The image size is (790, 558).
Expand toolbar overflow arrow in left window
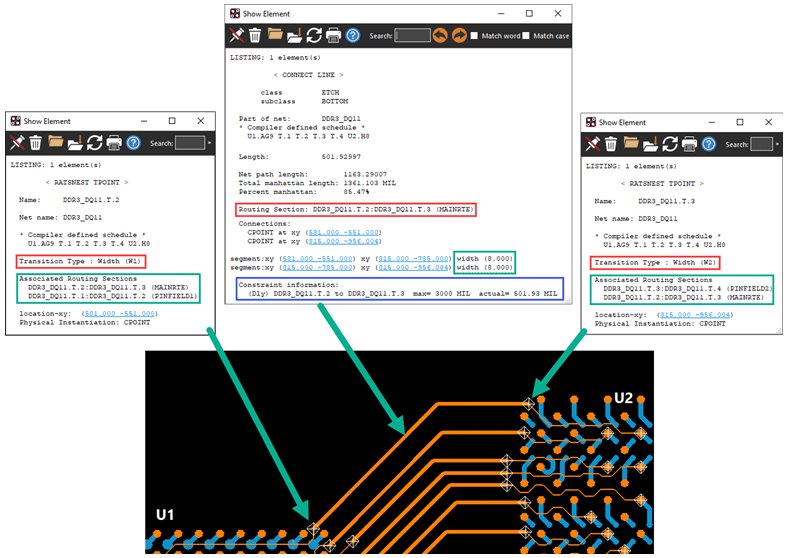(x=210, y=143)
